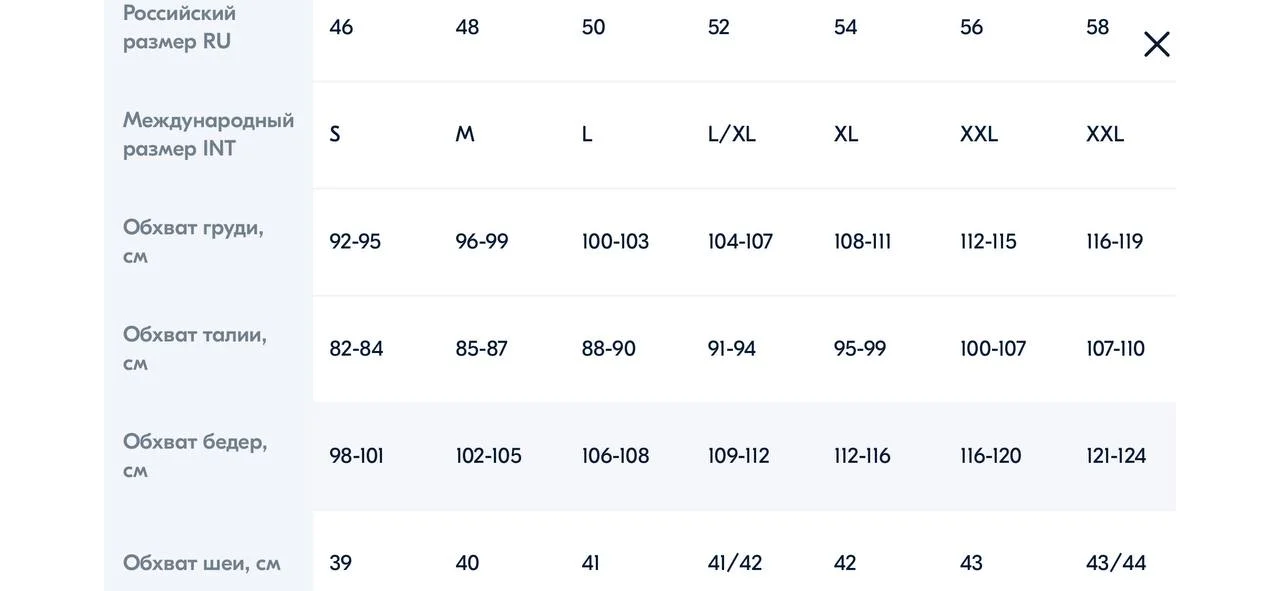
Task: Click the Обхват груди row header
Action: coord(193,241)
